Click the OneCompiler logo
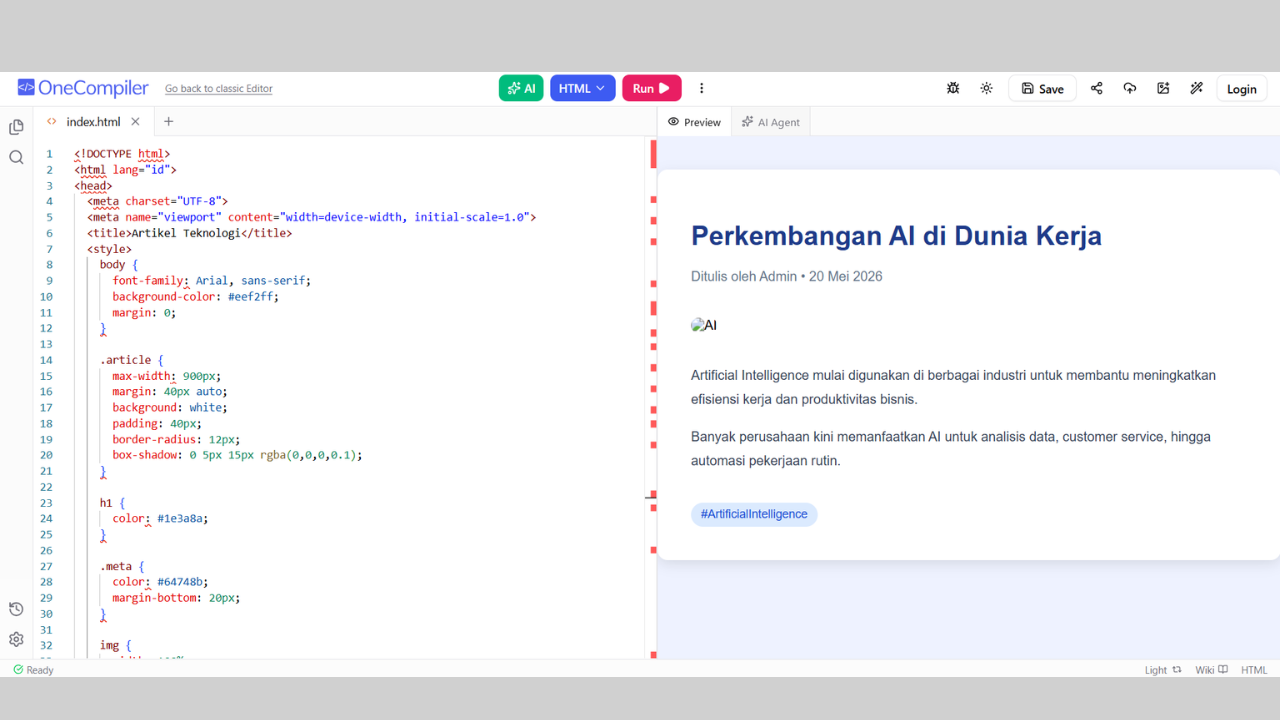 pyautogui.click(x=83, y=88)
